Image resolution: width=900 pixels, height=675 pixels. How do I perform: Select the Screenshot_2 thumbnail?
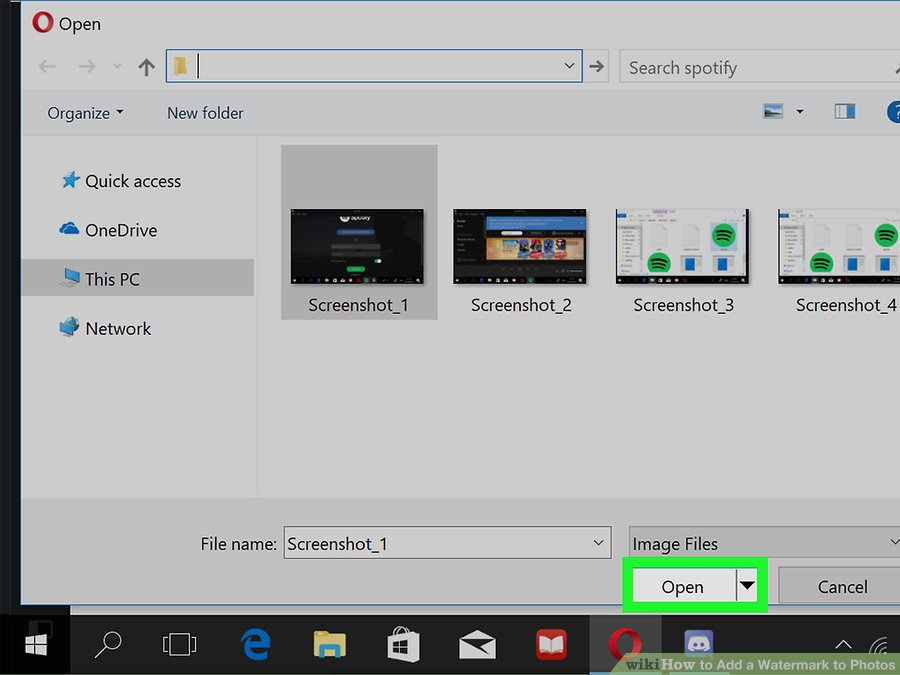coord(520,261)
